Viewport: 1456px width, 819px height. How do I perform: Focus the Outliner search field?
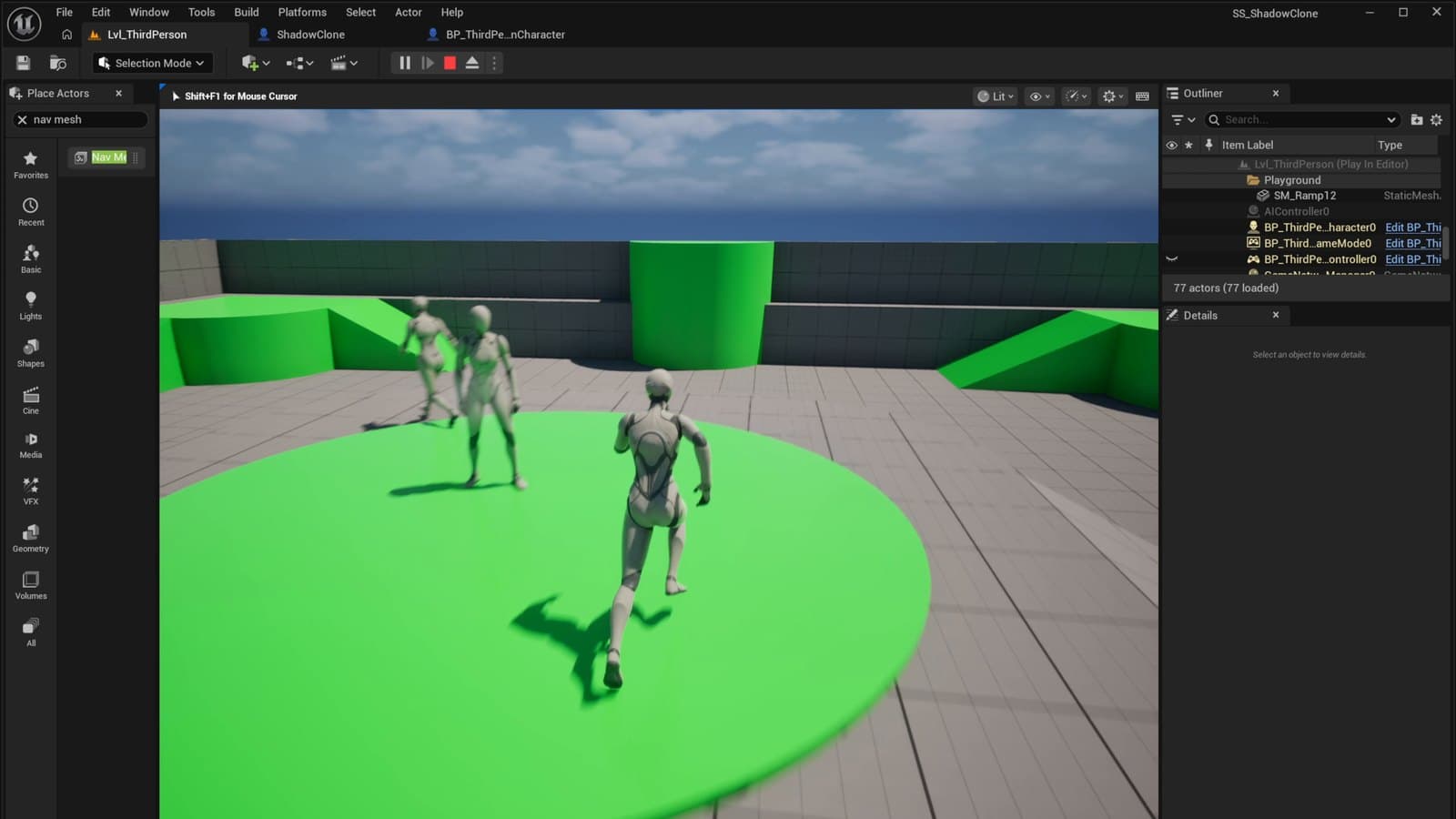click(x=1302, y=119)
